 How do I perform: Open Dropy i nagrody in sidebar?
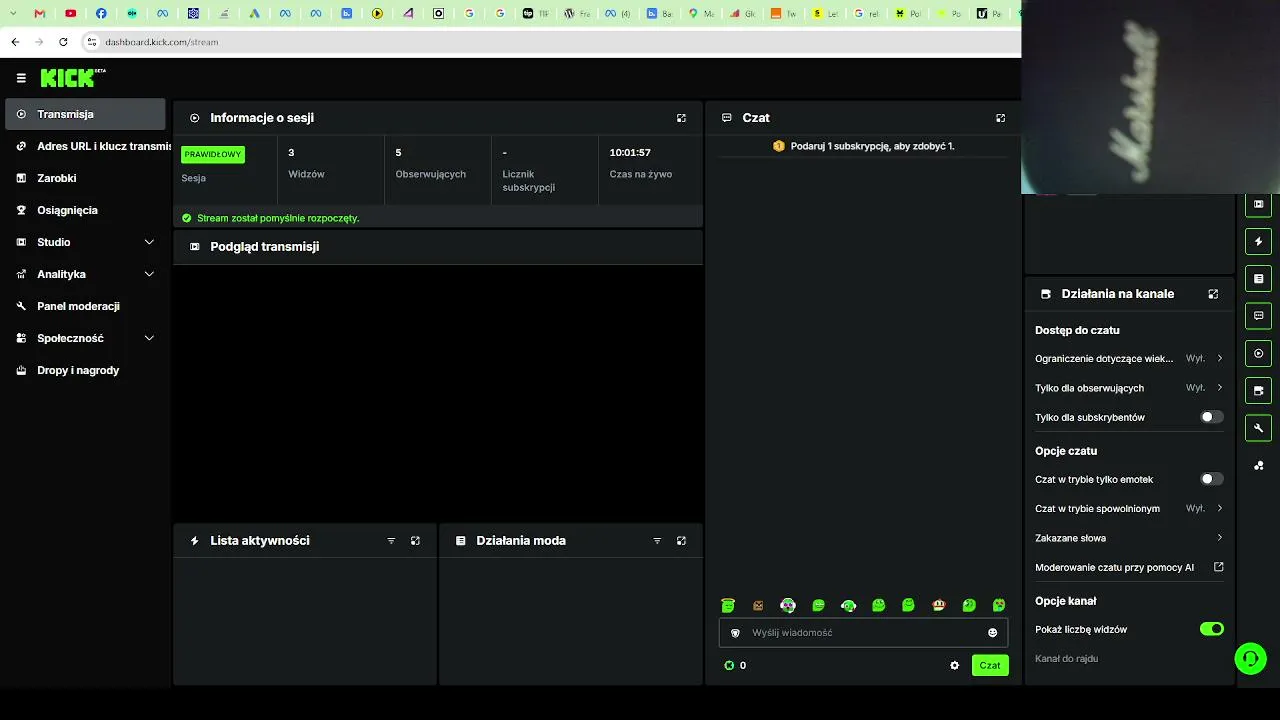tap(85, 370)
